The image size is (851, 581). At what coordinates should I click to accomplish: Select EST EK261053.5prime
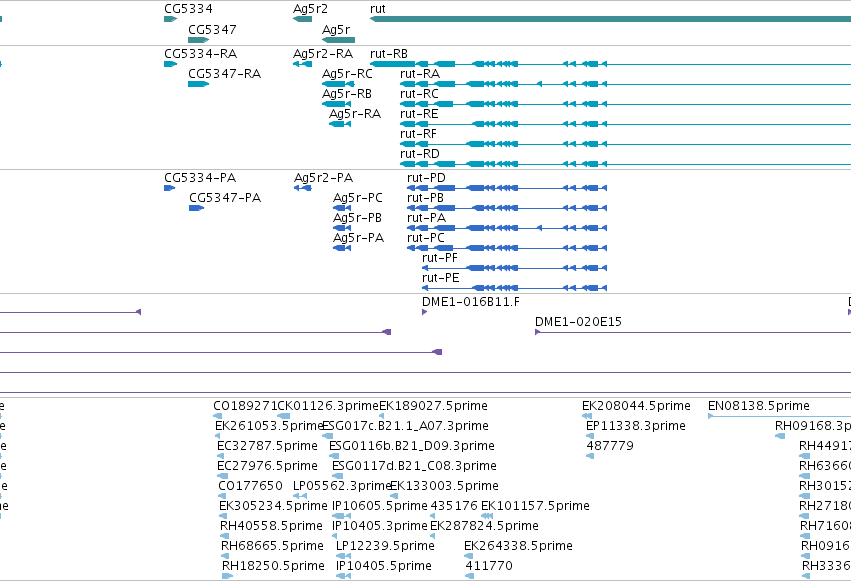(x=270, y=426)
